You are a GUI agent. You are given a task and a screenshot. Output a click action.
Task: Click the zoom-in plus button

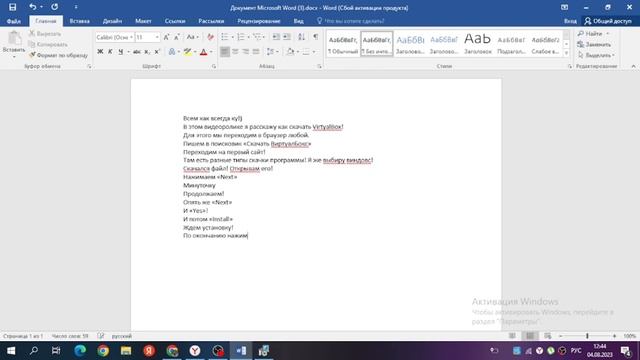tap(614, 336)
